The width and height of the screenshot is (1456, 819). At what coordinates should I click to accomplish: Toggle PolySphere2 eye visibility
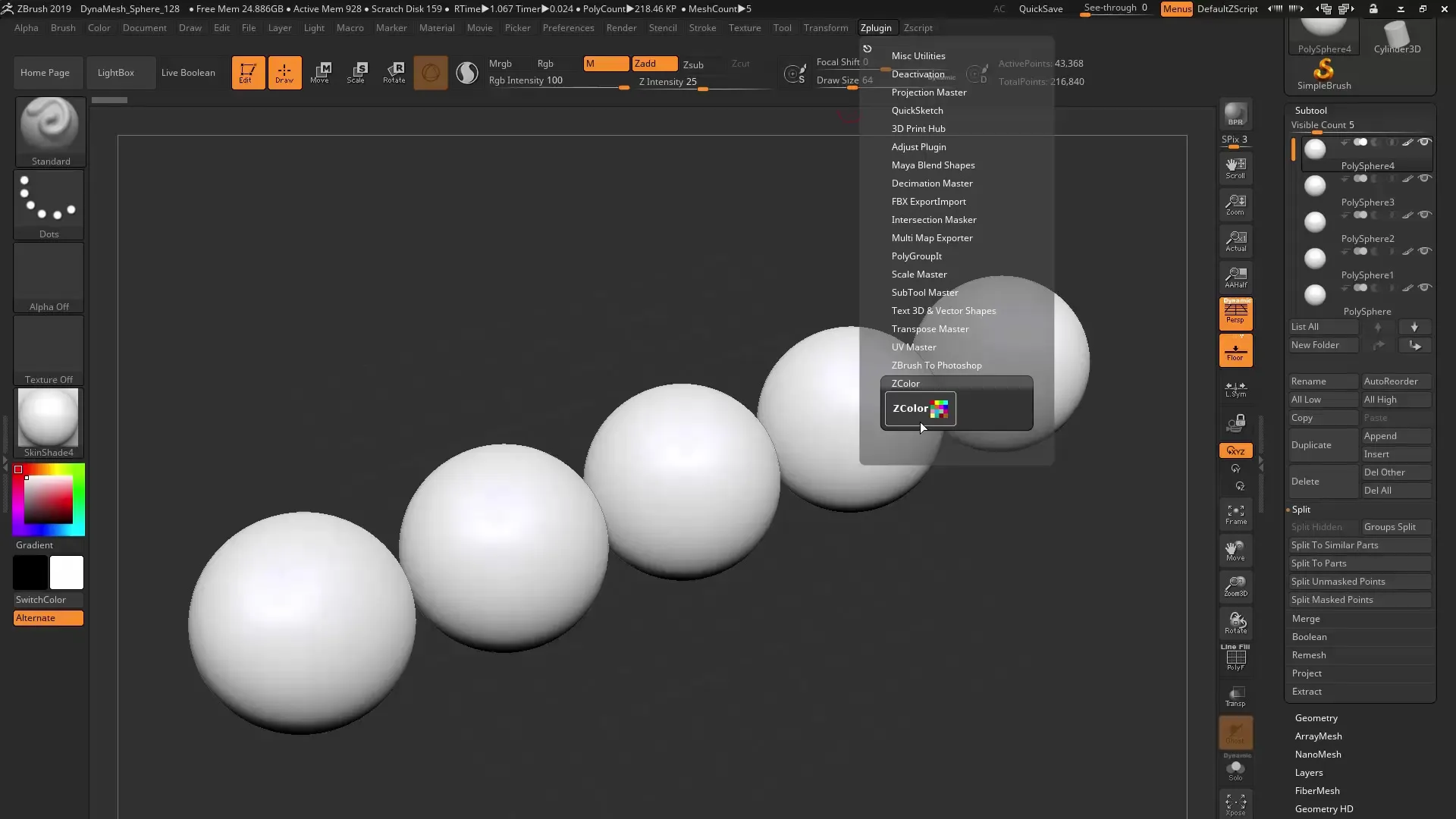tap(1424, 215)
